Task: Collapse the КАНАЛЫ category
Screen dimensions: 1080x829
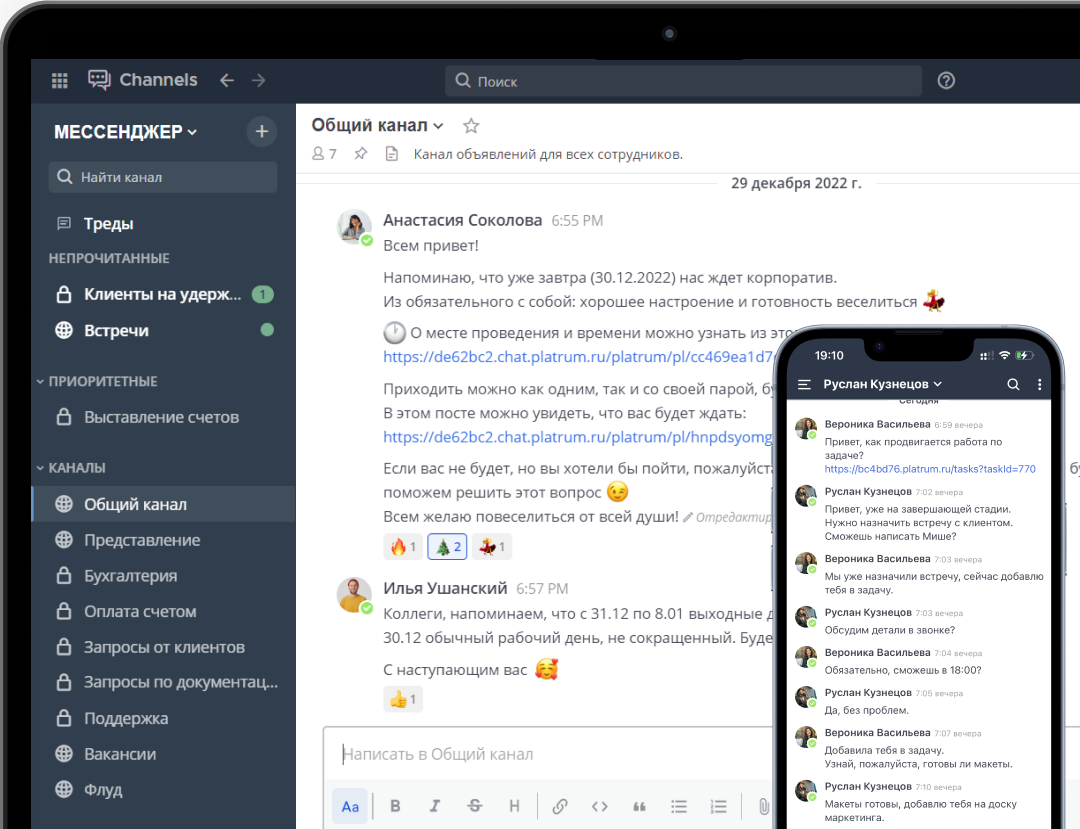Action: [72, 468]
